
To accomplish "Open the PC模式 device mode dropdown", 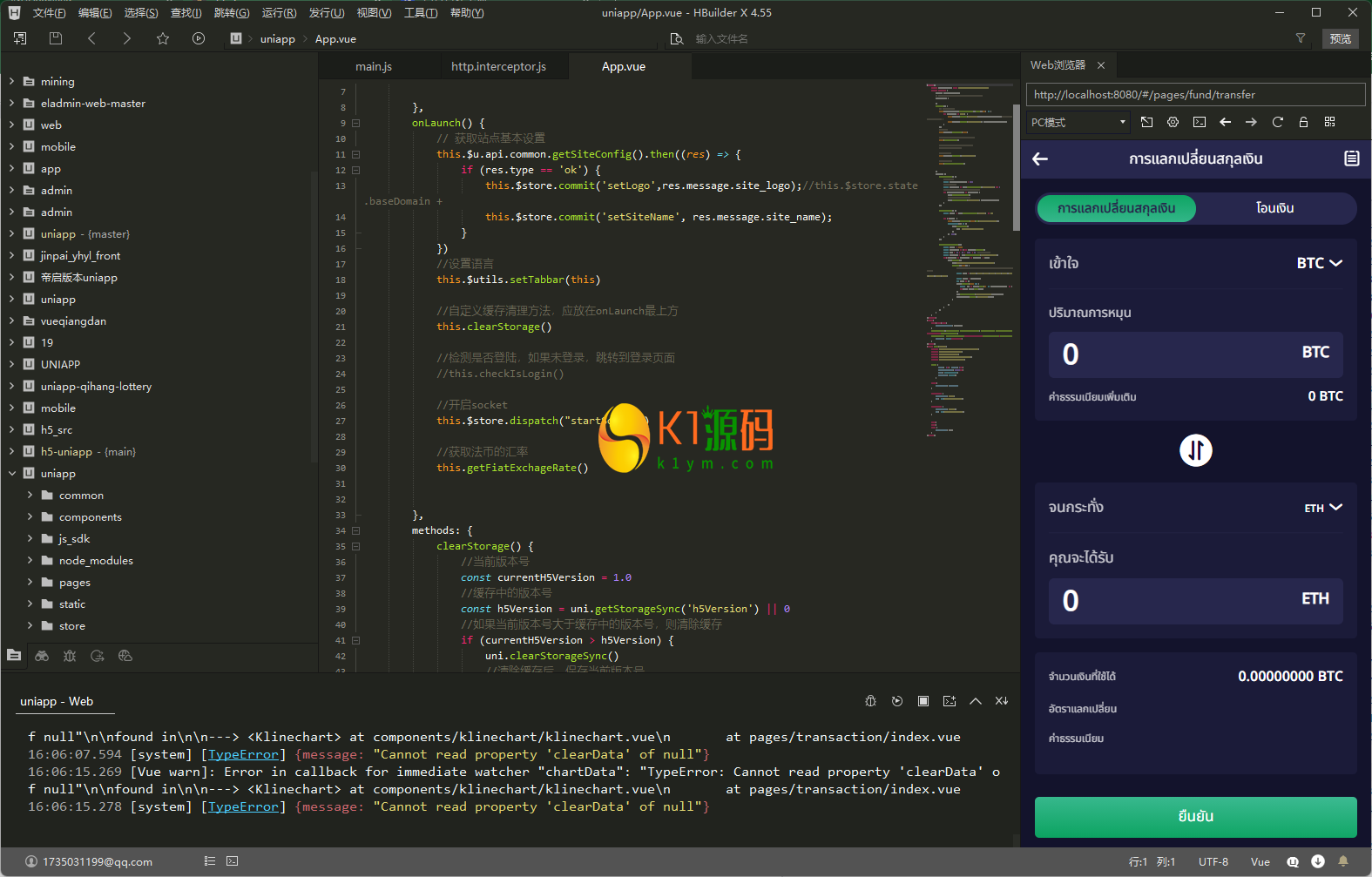I will [x=1078, y=122].
